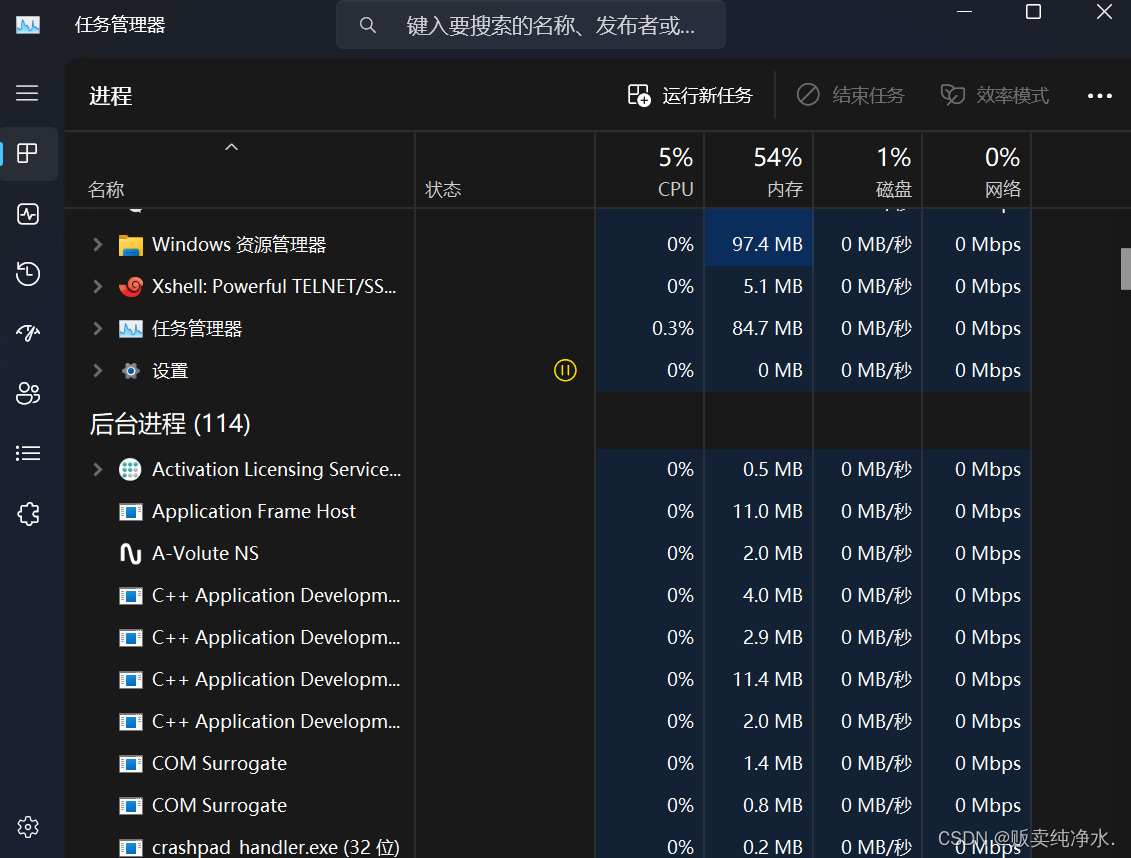Sort by 内存 column header
1131x858 pixels.
click(x=759, y=170)
